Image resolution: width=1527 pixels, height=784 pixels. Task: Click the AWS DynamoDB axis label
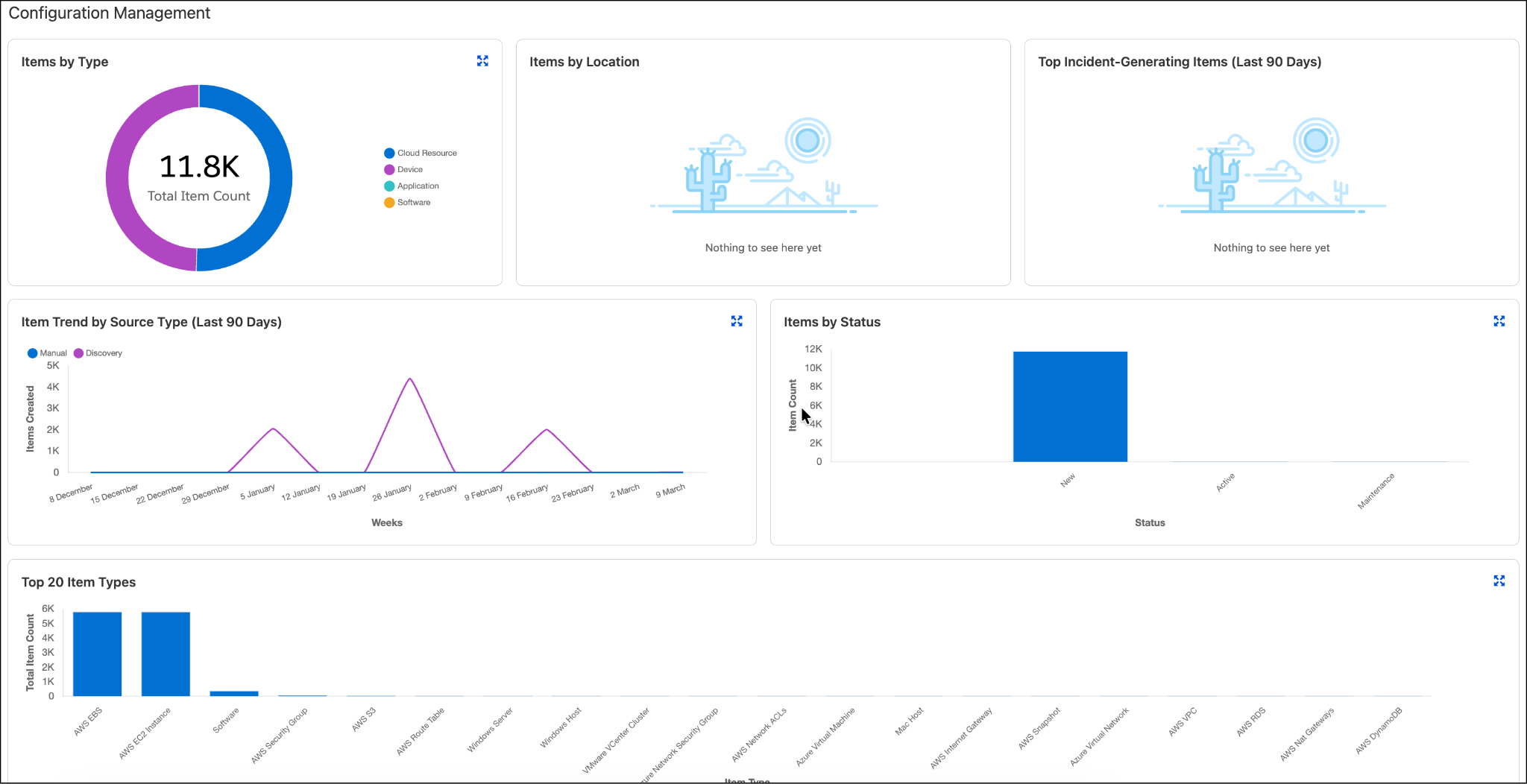point(1379,730)
